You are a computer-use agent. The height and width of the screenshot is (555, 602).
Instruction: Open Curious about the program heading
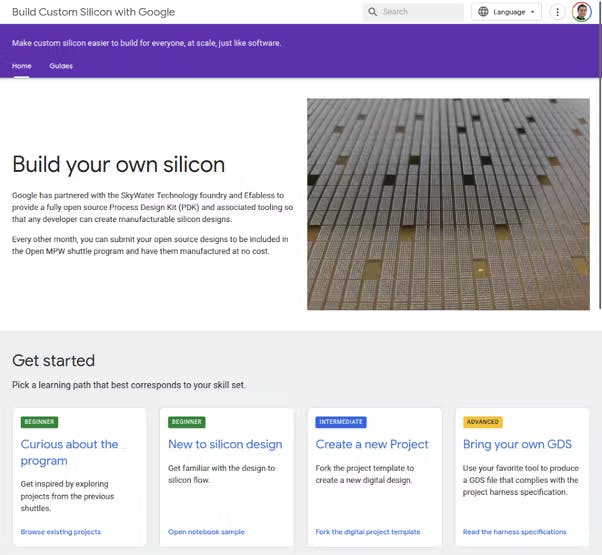tap(69, 452)
